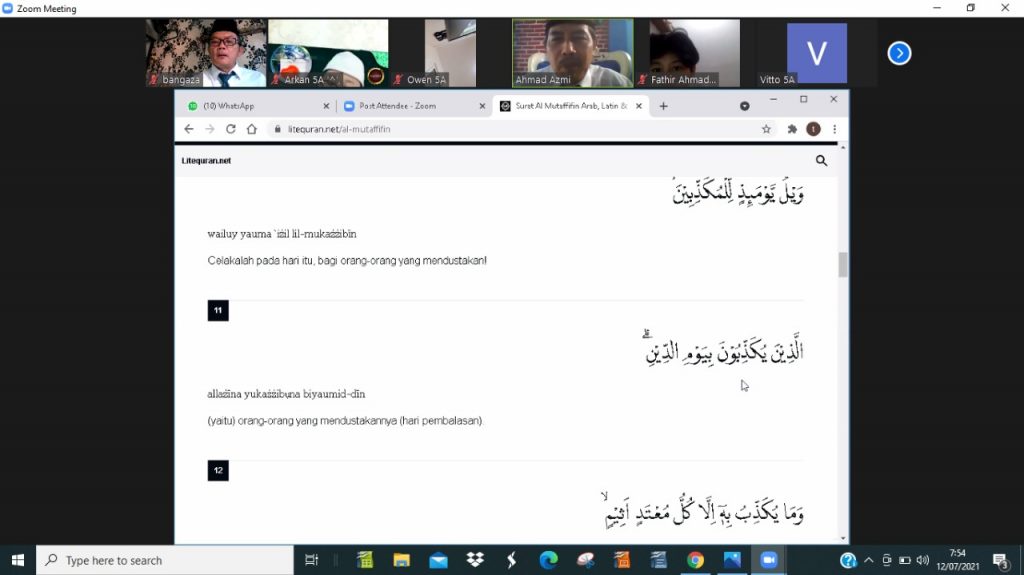
Task: Click the Litequran.net site logo link
Action: coord(206,160)
